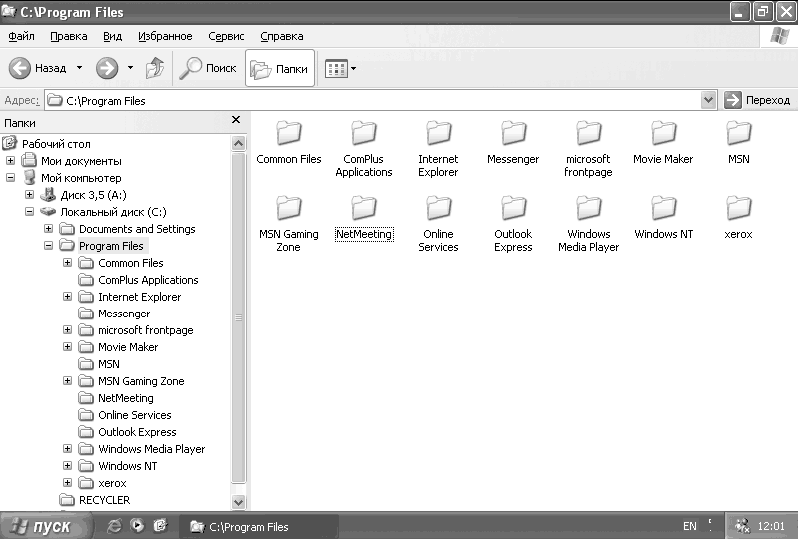The image size is (798, 539).
Task: Open the address bar dropdown arrow
Action: tap(708, 100)
